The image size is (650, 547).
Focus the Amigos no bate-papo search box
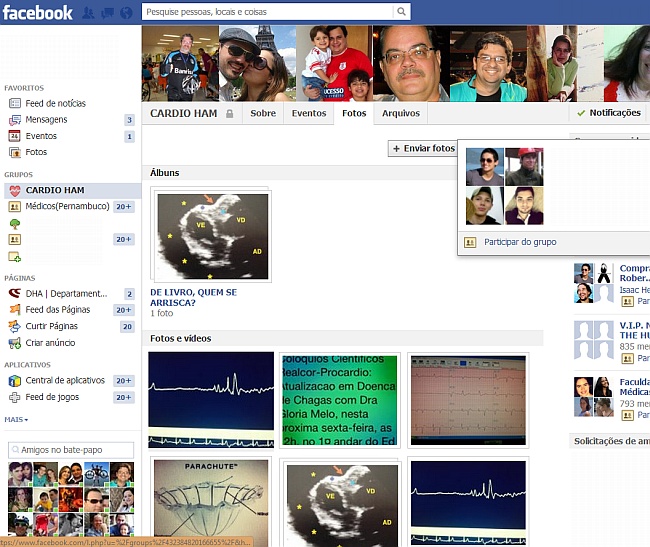click(x=71, y=450)
